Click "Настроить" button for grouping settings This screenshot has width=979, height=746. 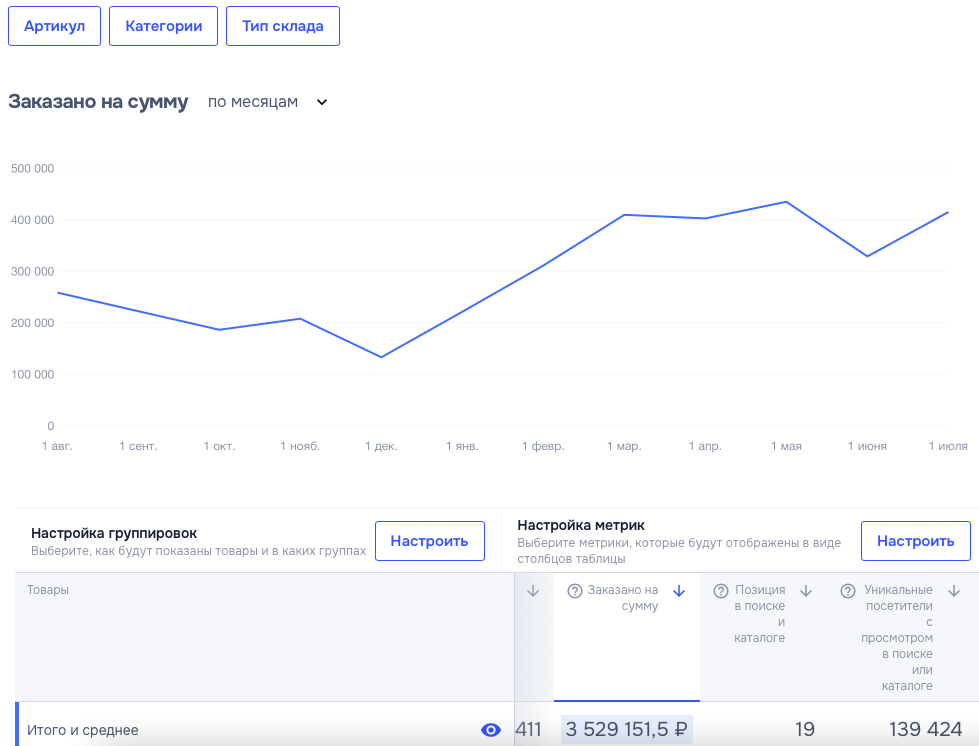(429, 541)
